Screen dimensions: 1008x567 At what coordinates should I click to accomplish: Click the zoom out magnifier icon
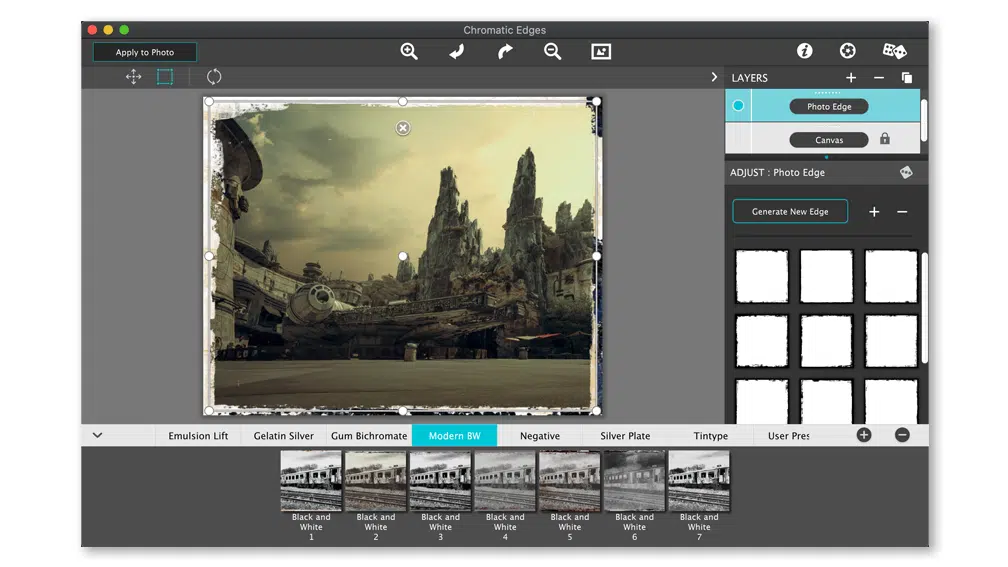point(552,51)
